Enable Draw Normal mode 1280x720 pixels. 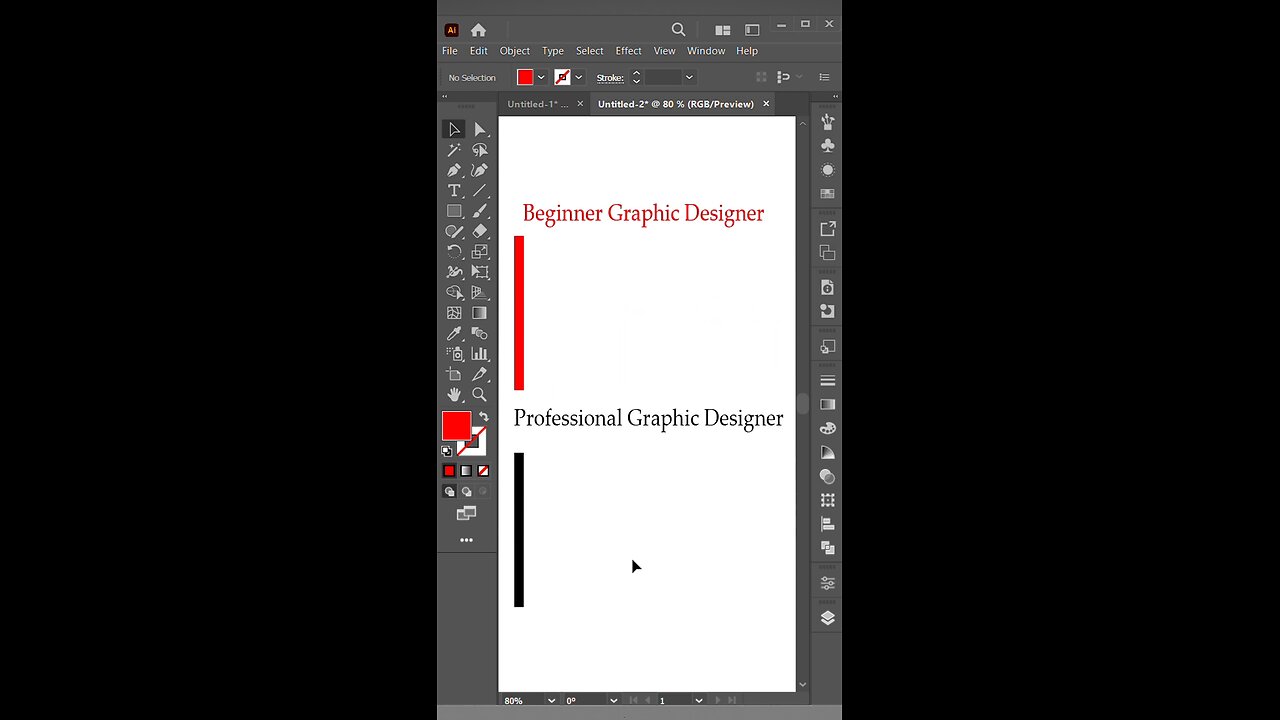449,491
